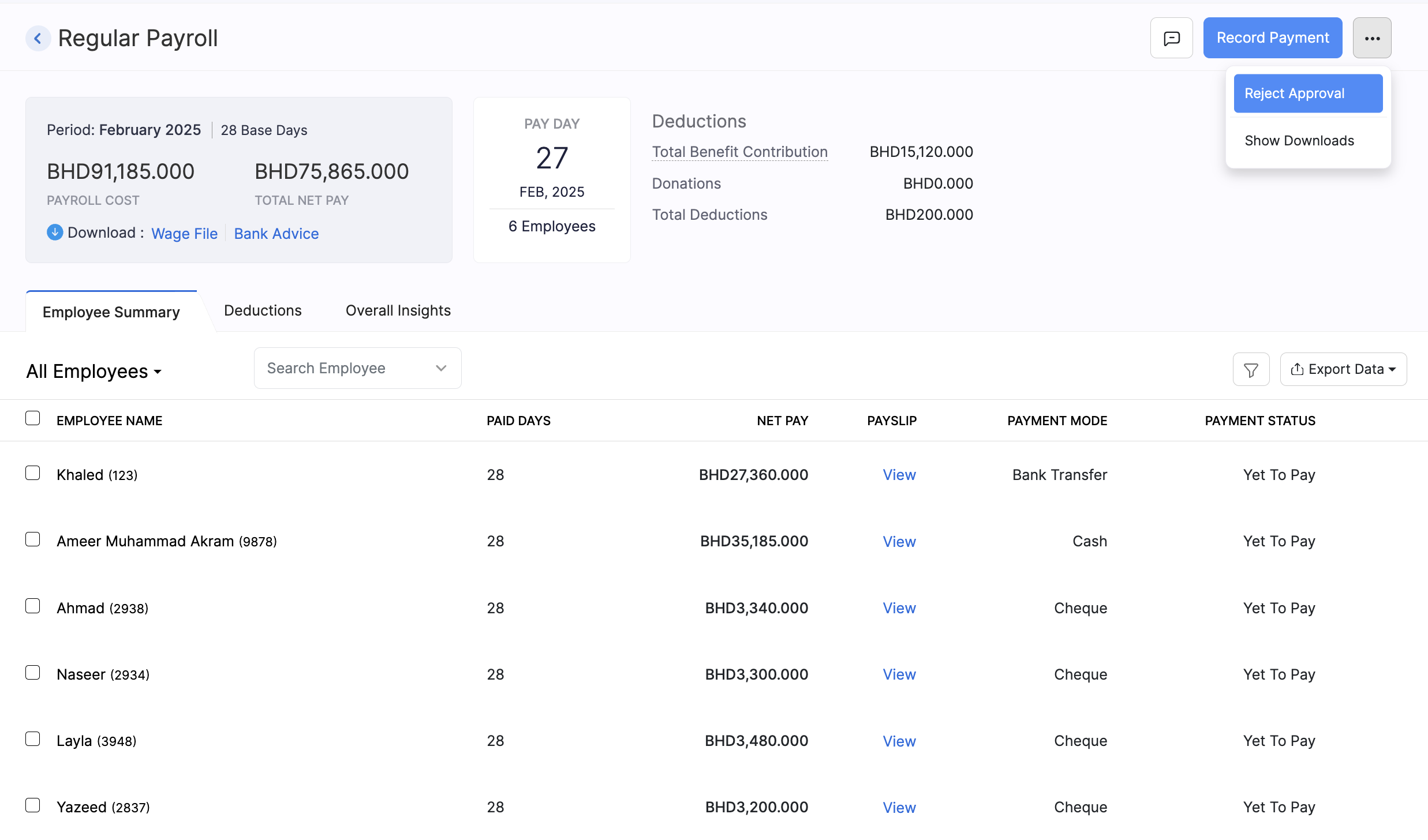
Task: Open the filter icon above the table
Action: (1251, 369)
